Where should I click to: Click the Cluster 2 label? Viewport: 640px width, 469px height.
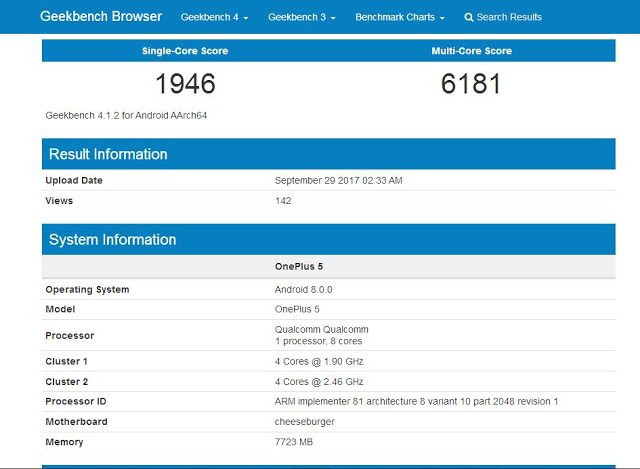tap(67, 382)
